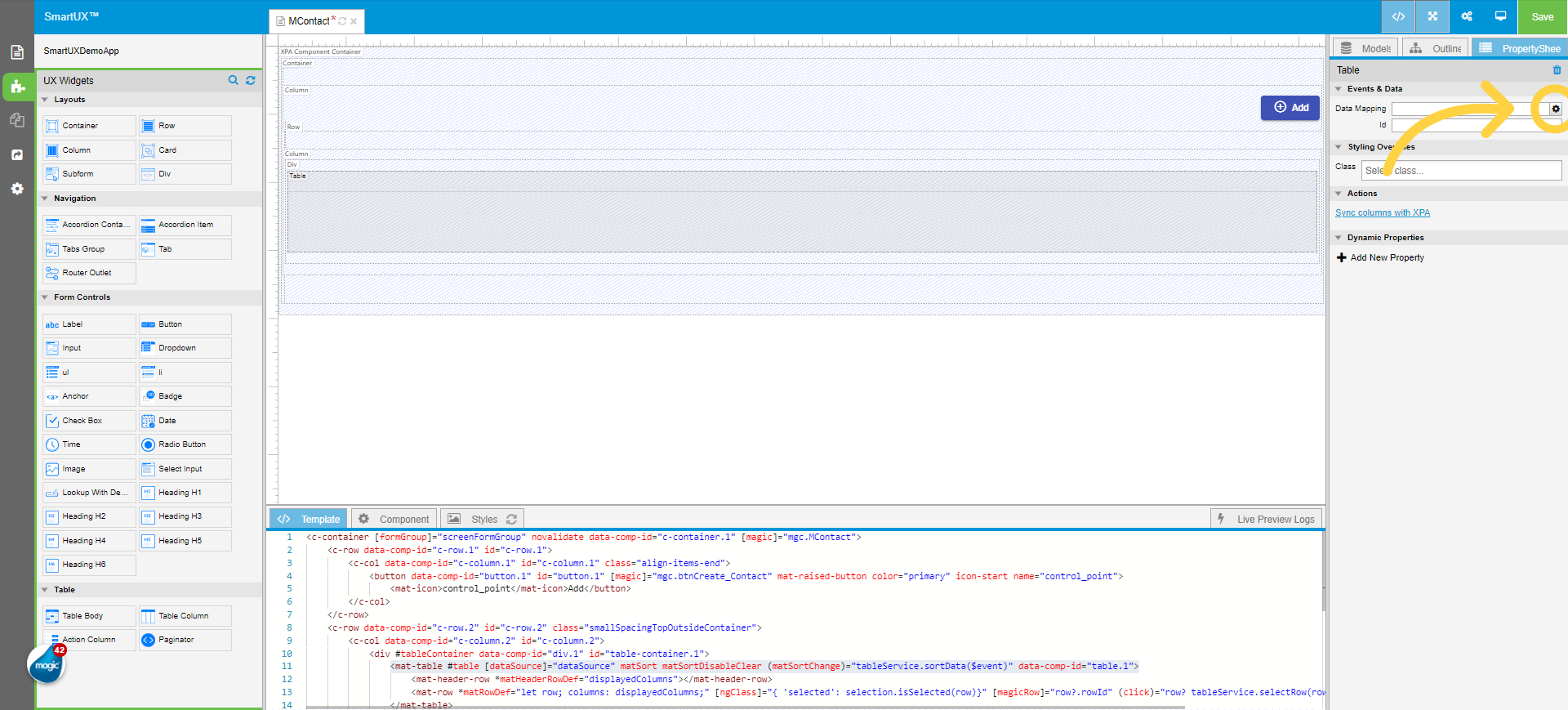1568x710 pixels.
Task: Open Data Mapping gear settings
Action: point(1556,109)
